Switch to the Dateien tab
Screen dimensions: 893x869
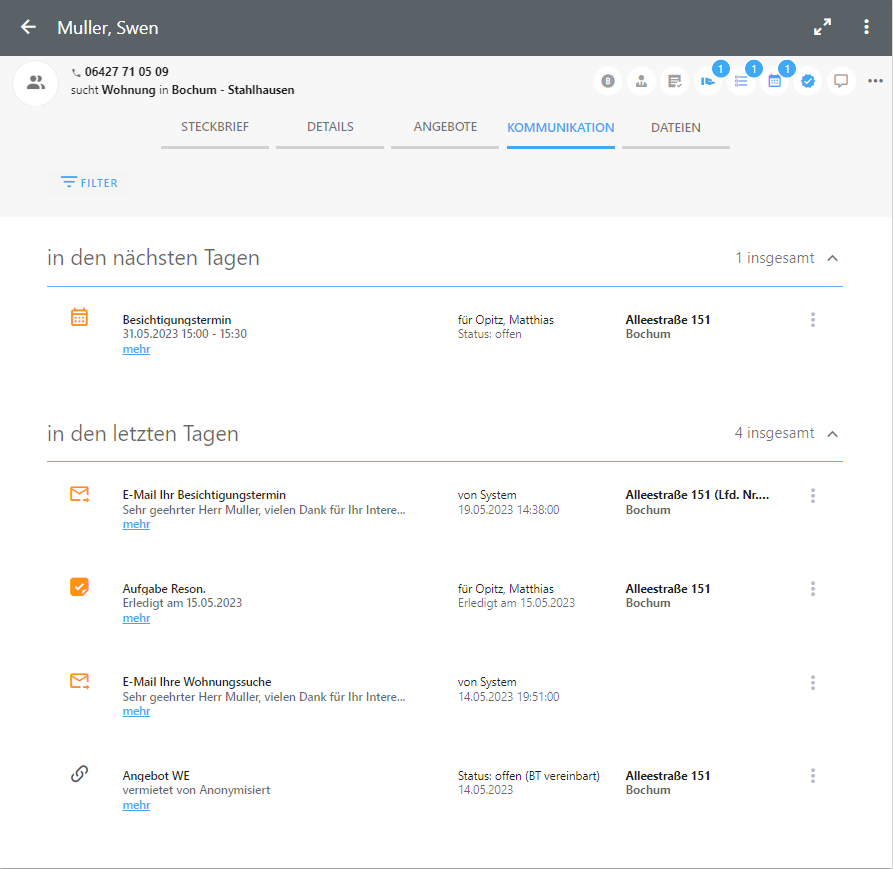(x=676, y=128)
